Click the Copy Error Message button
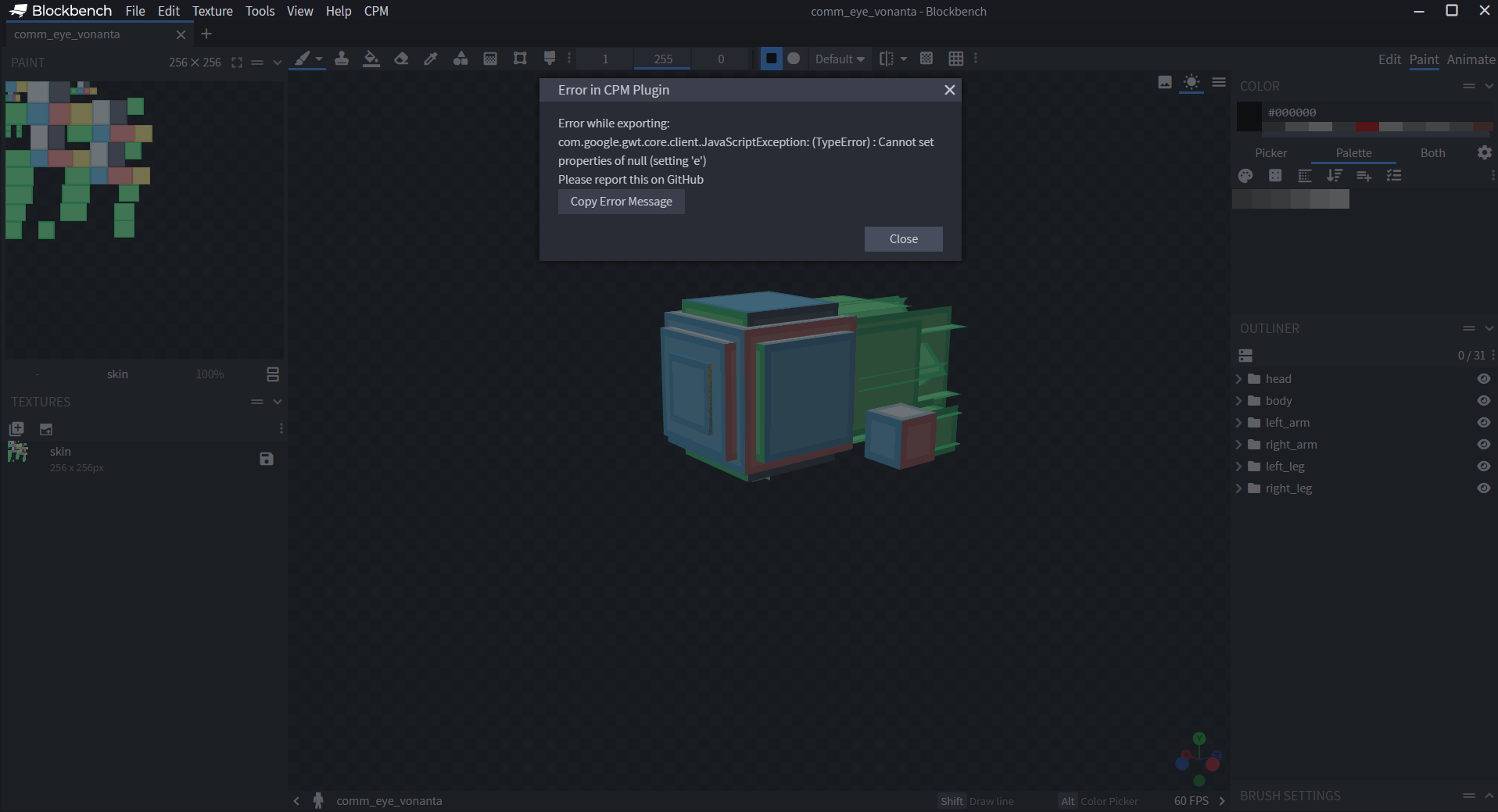Viewport: 1498px width, 812px height. (x=621, y=202)
